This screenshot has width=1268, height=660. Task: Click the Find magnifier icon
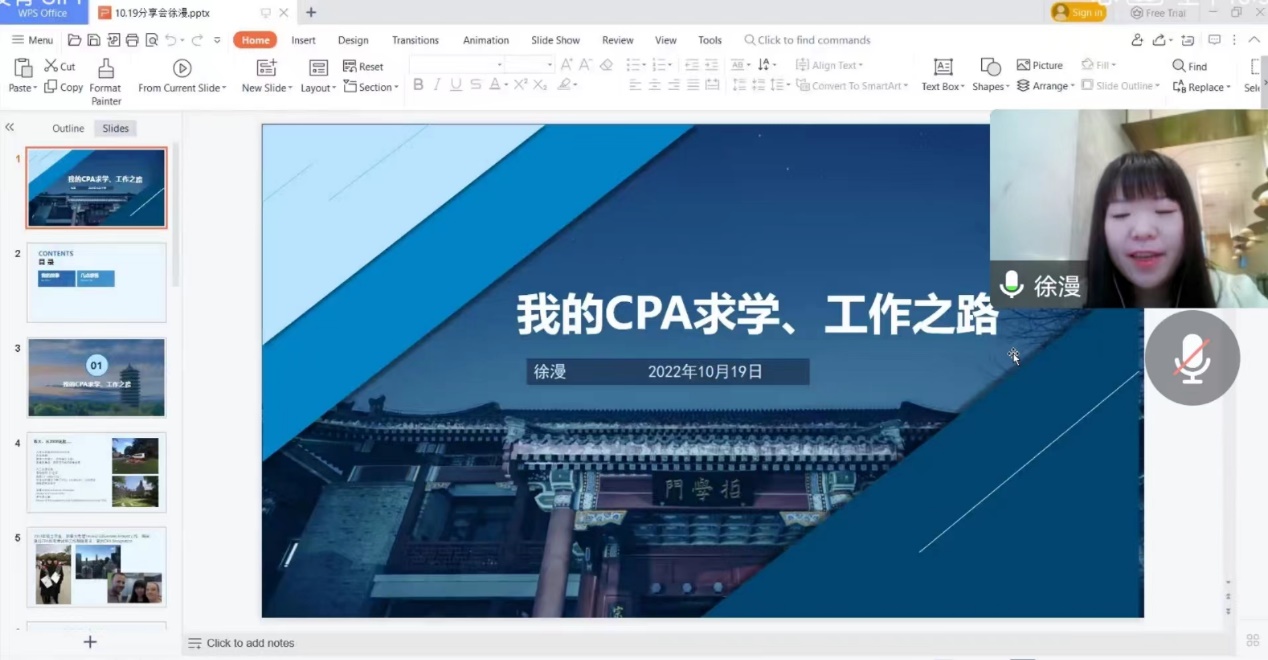tap(1179, 66)
